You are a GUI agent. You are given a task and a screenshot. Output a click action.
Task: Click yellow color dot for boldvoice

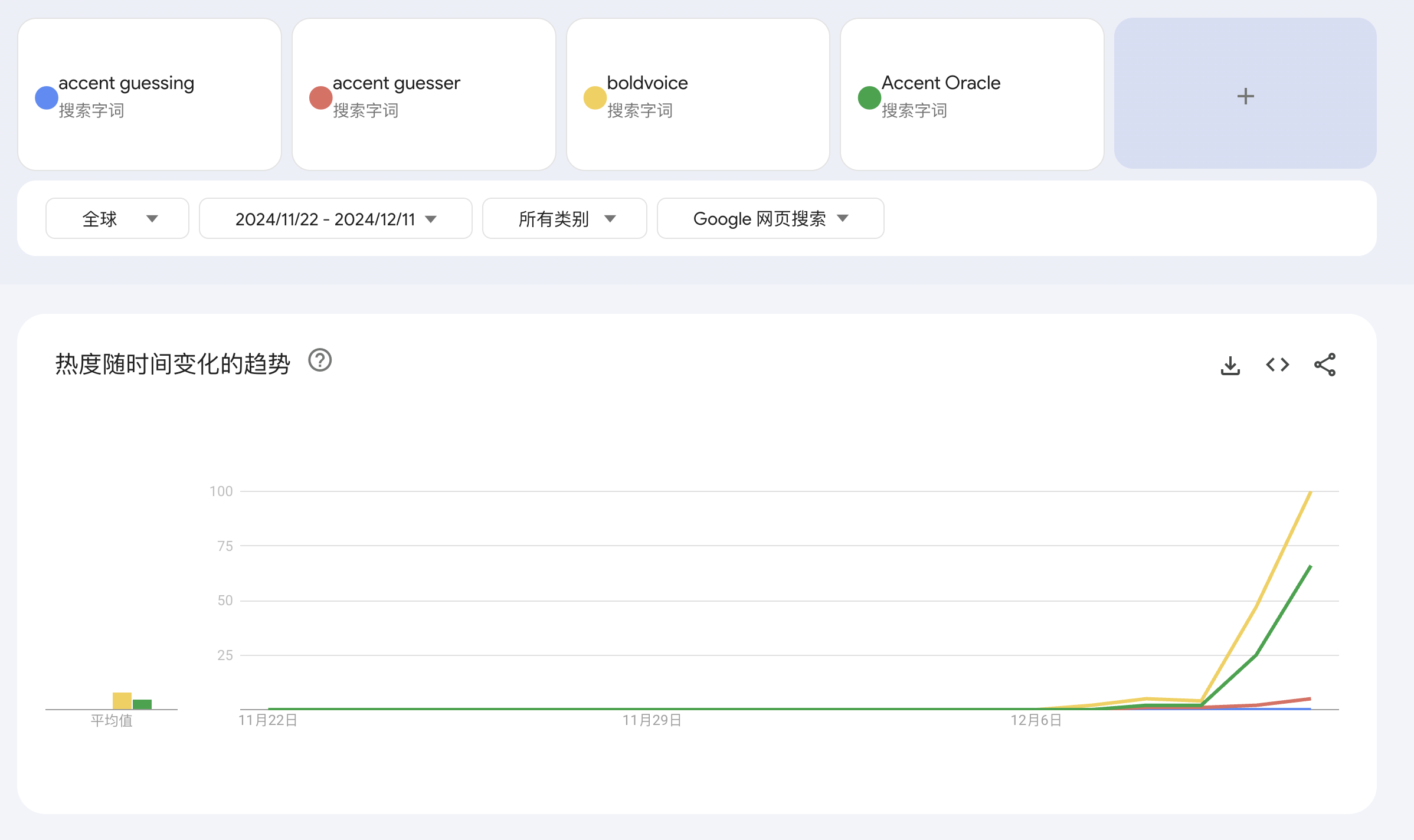pos(595,98)
